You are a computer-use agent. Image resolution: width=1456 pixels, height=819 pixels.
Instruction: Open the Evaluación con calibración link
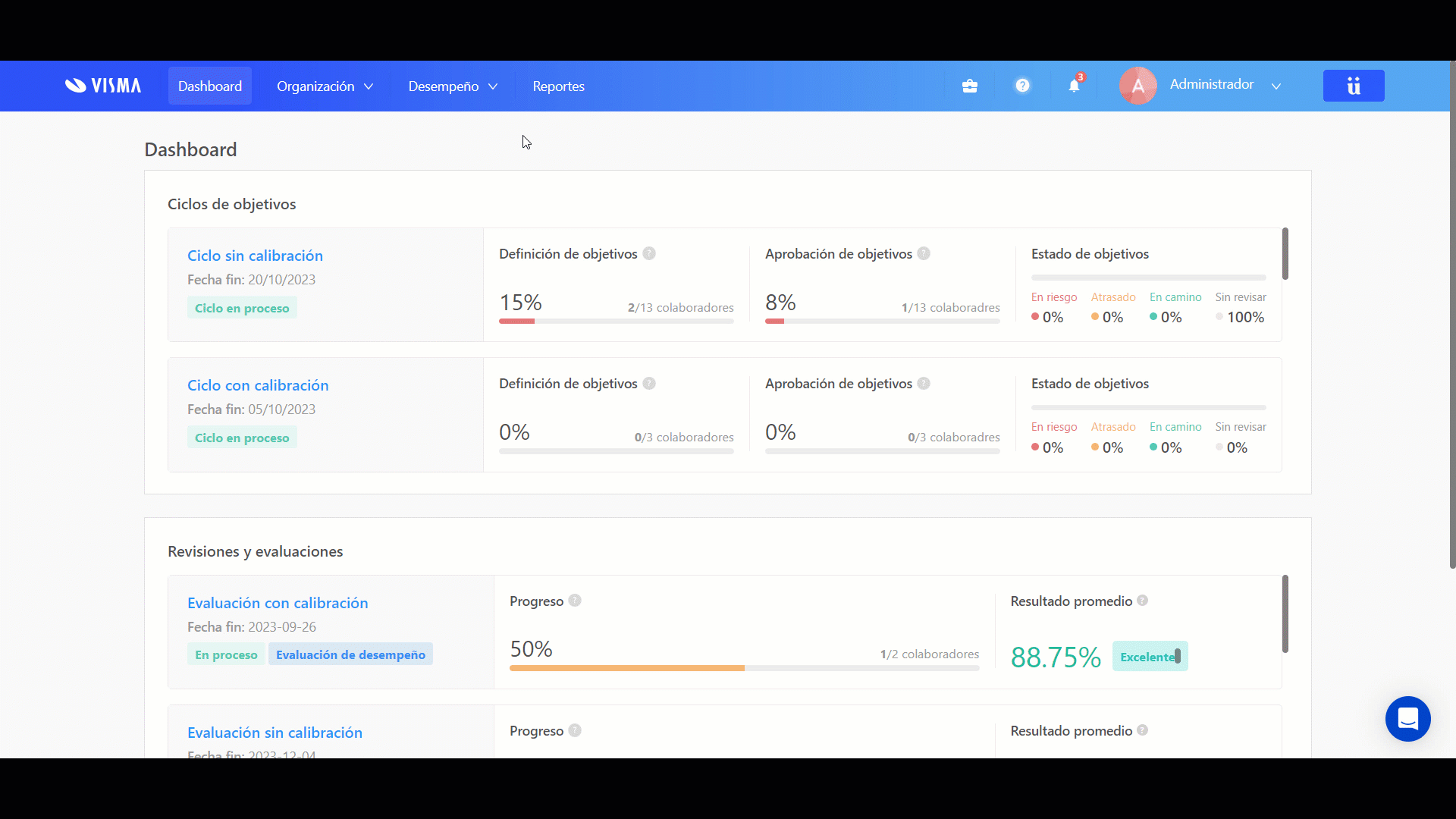coord(278,603)
